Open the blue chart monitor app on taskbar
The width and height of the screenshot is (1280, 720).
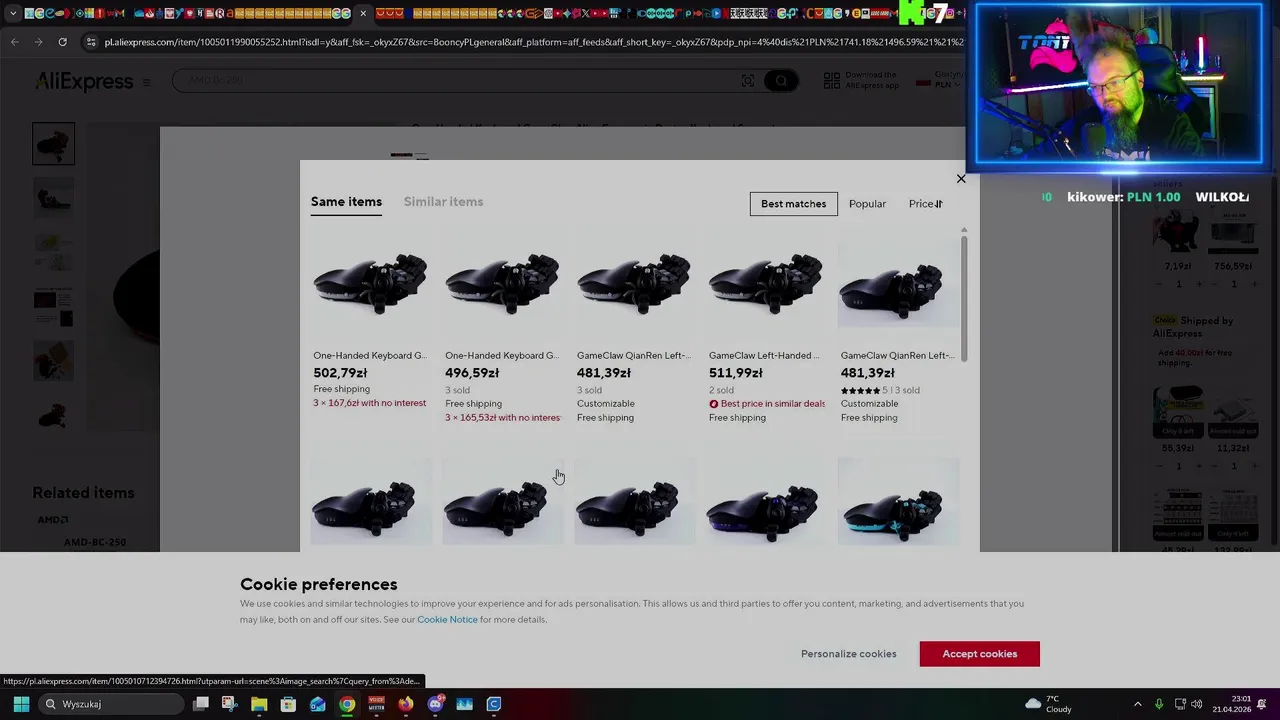(464, 704)
